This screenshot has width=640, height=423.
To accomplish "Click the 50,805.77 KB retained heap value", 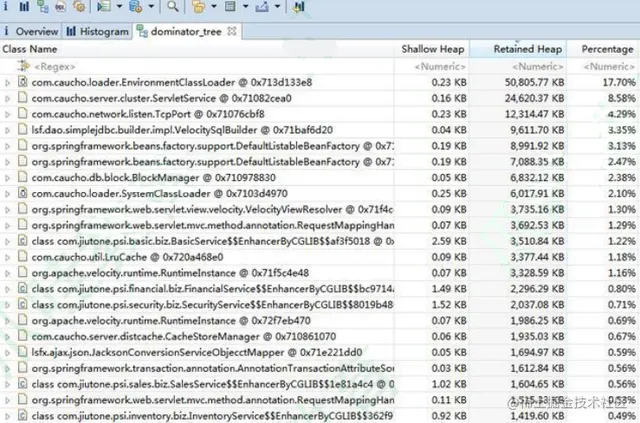I will coord(534,82).
